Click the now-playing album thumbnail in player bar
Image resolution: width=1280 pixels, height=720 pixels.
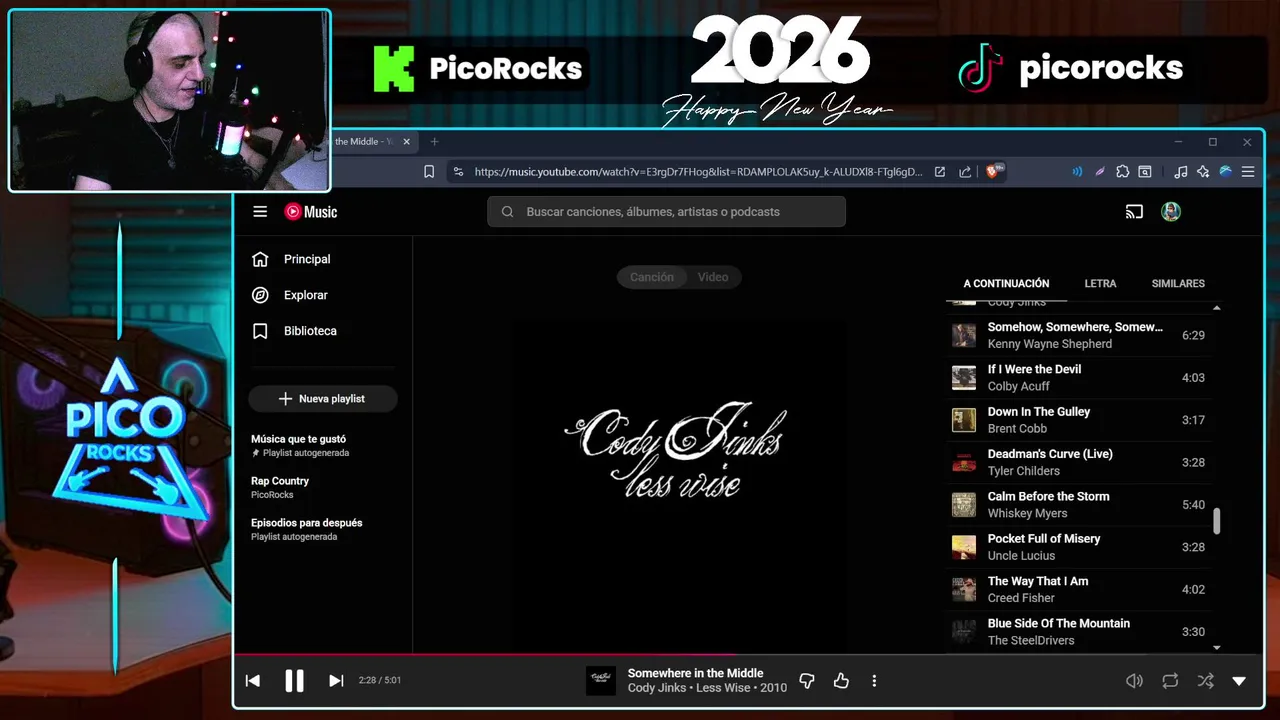tap(601, 681)
